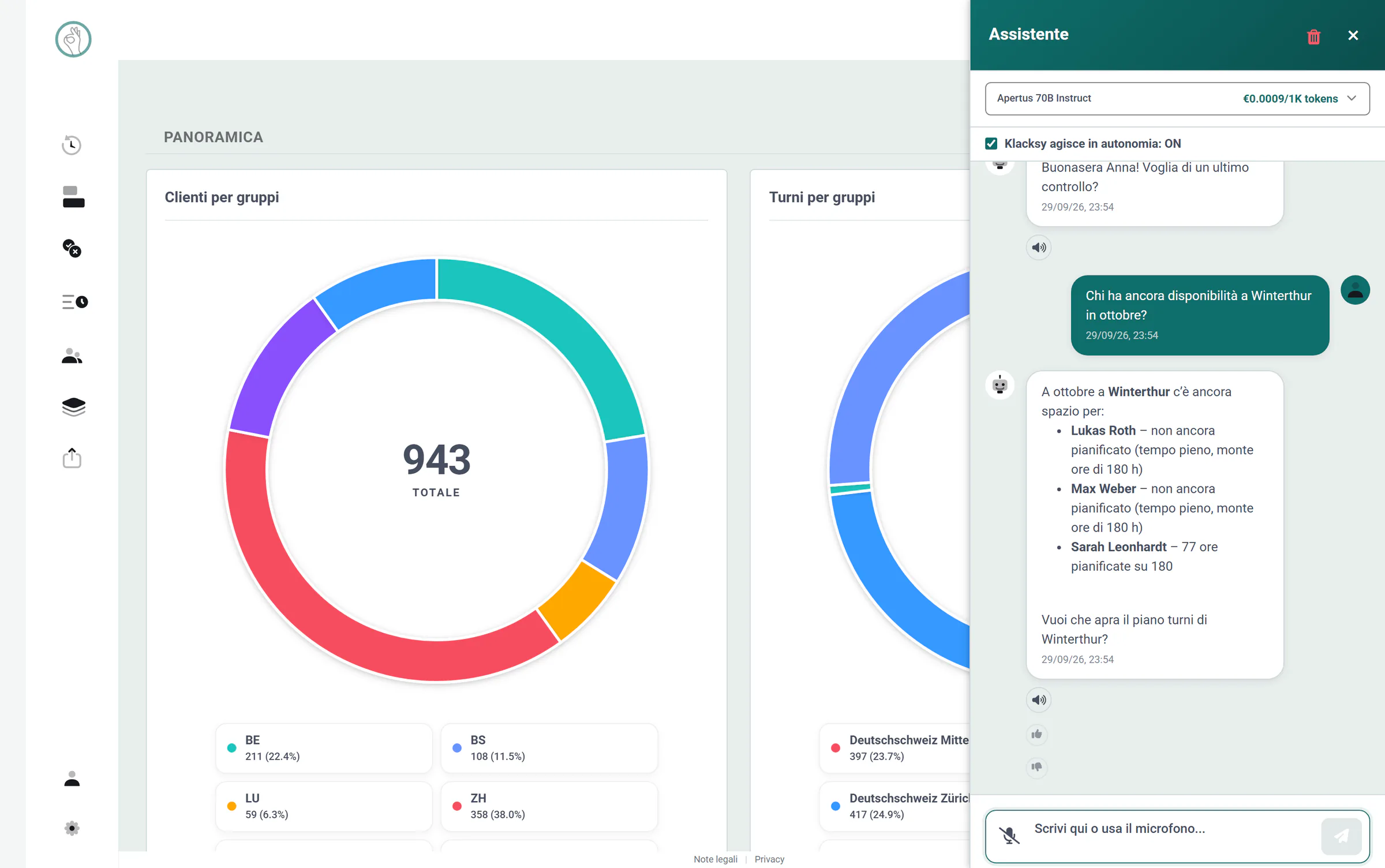The width and height of the screenshot is (1385, 868).
Task: Click the Clienti per gruppi heading
Action: [222, 197]
